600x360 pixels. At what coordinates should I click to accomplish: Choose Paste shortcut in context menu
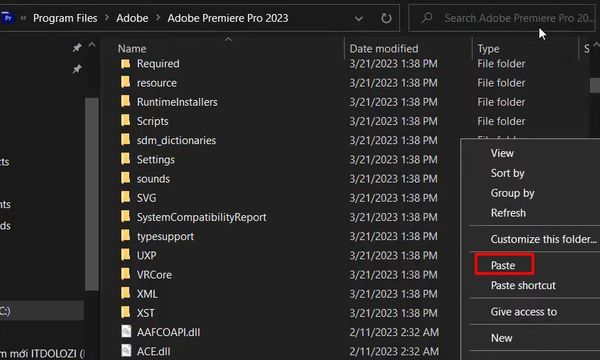(523, 285)
